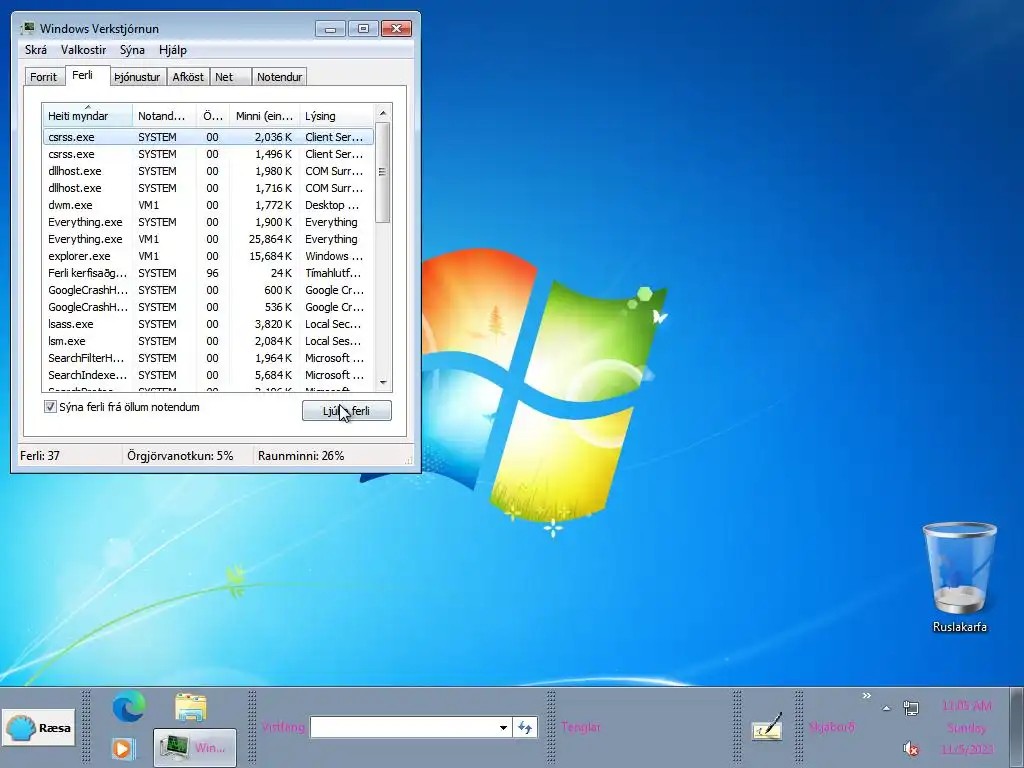Switch to the Forrit tab
Viewport: 1024px width, 768px height.
coord(44,76)
